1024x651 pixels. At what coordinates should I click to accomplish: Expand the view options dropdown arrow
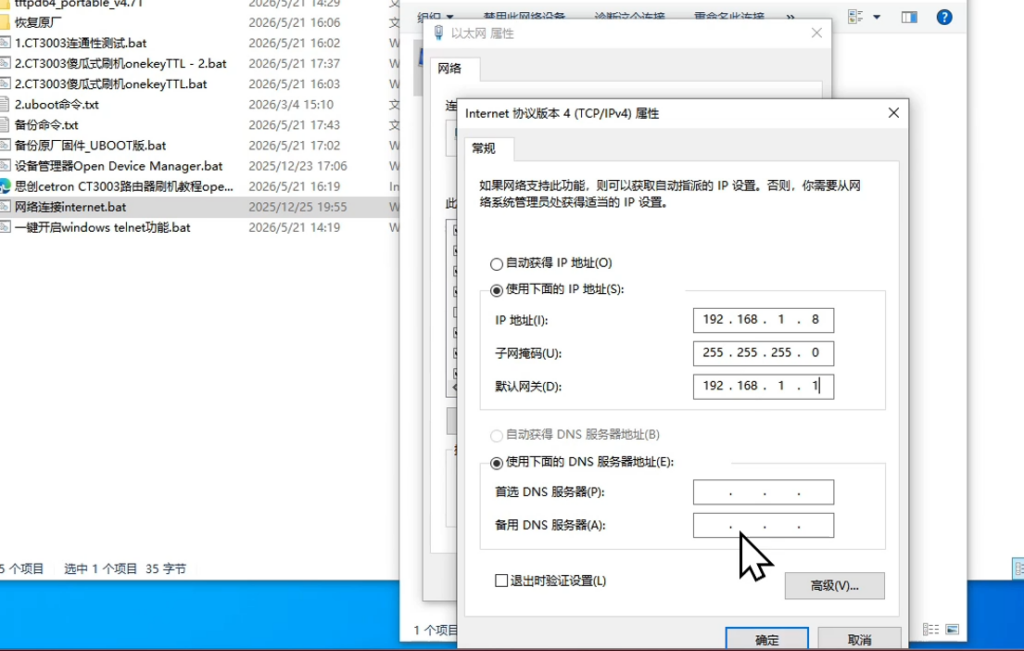pos(876,17)
